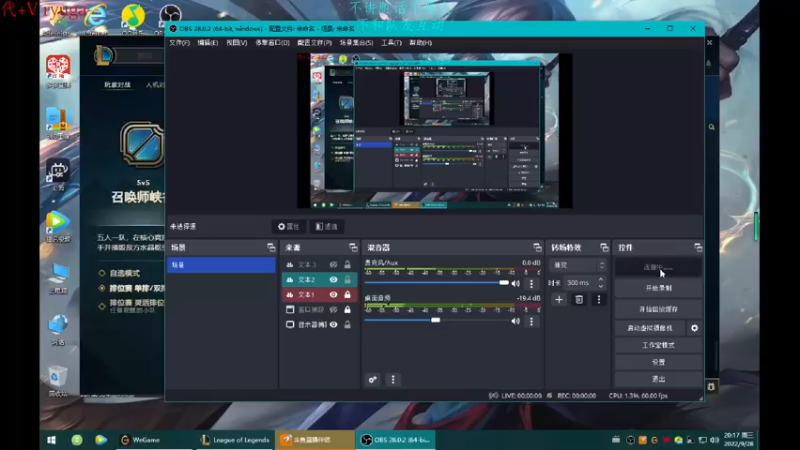This screenshot has width=800, height=450.
Task: Unlock the window capture source
Action: pyautogui.click(x=347, y=309)
